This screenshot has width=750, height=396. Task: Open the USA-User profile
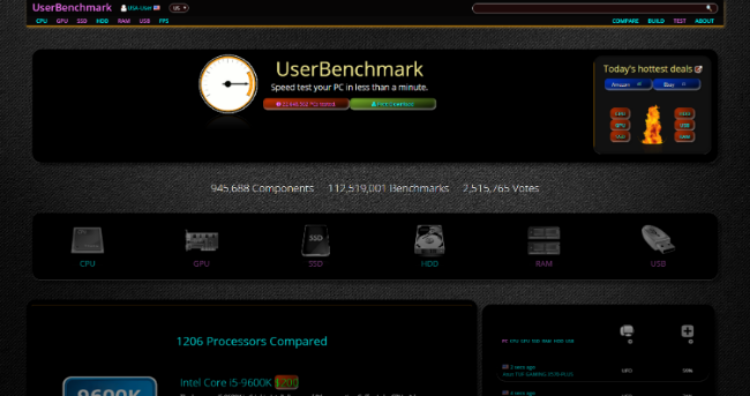(140, 8)
